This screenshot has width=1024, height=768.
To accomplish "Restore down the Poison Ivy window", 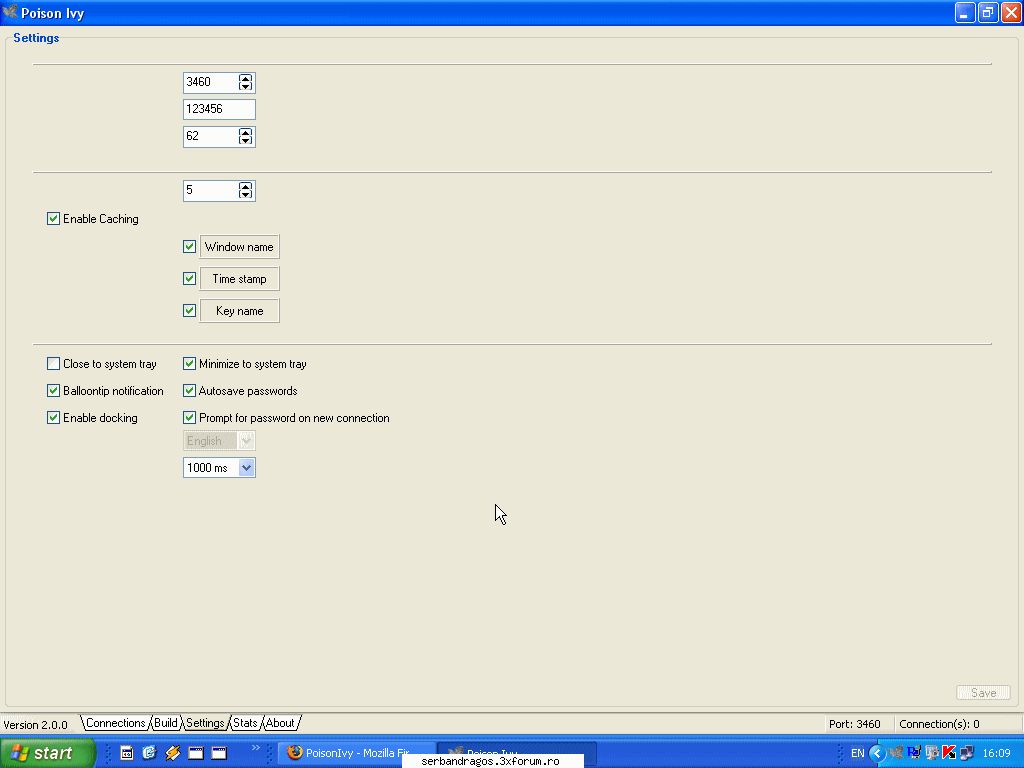I will [x=987, y=12].
